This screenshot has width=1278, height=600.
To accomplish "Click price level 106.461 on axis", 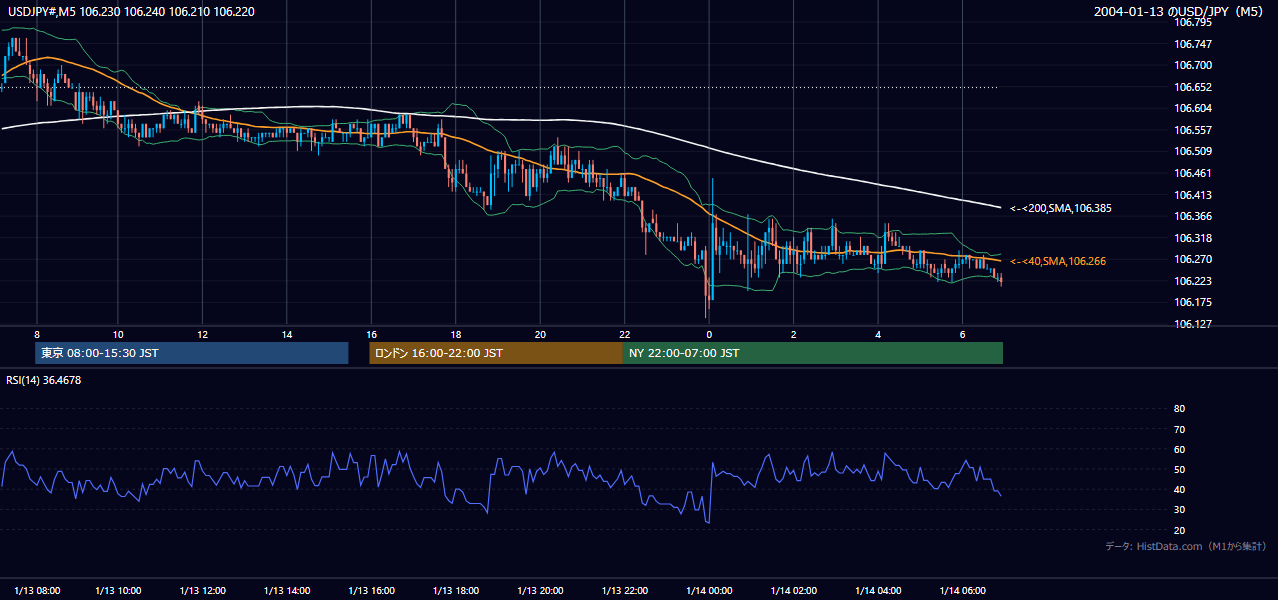I will point(1193,173).
